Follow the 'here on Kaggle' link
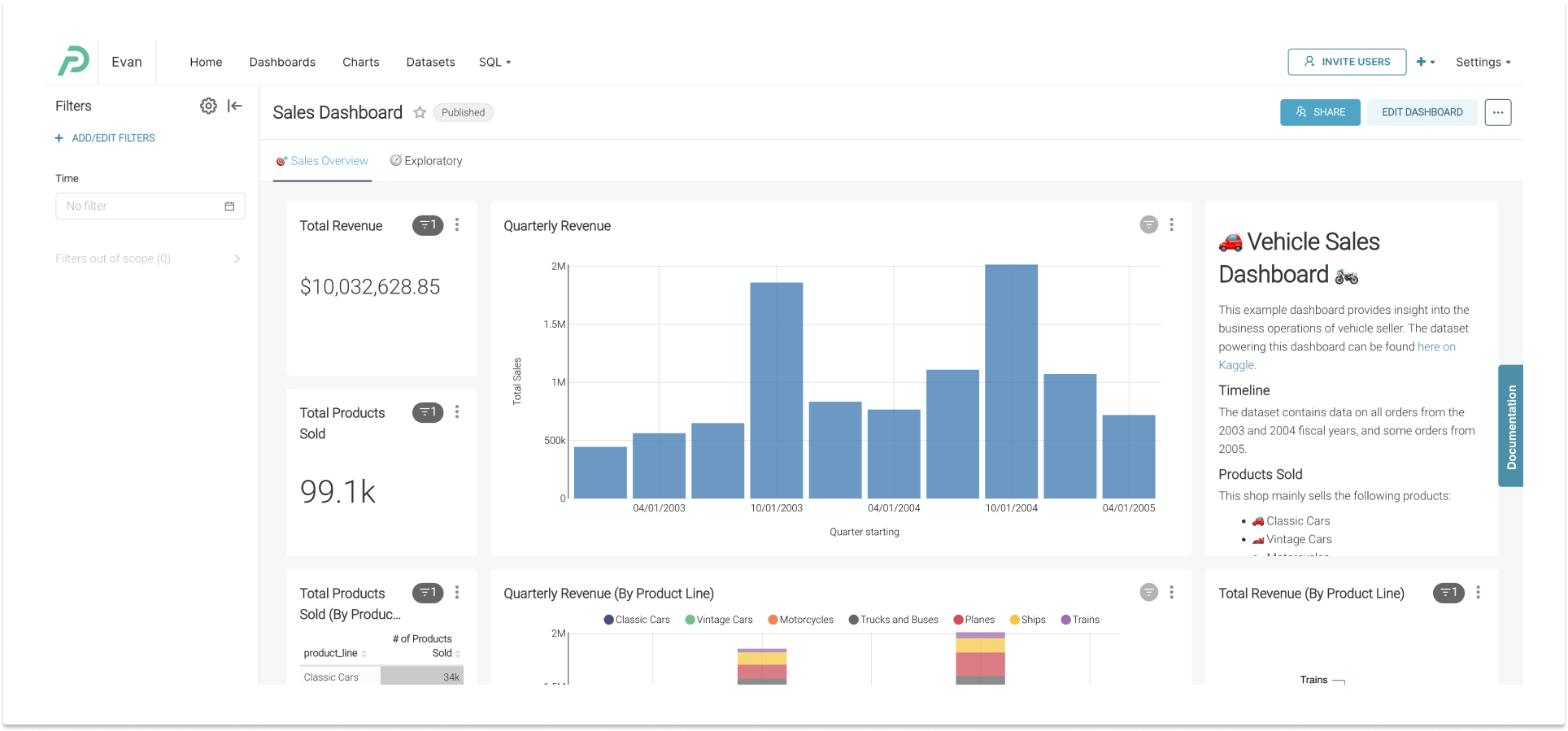The height and width of the screenshot is (731, 1568). (x=1435, y=347)
